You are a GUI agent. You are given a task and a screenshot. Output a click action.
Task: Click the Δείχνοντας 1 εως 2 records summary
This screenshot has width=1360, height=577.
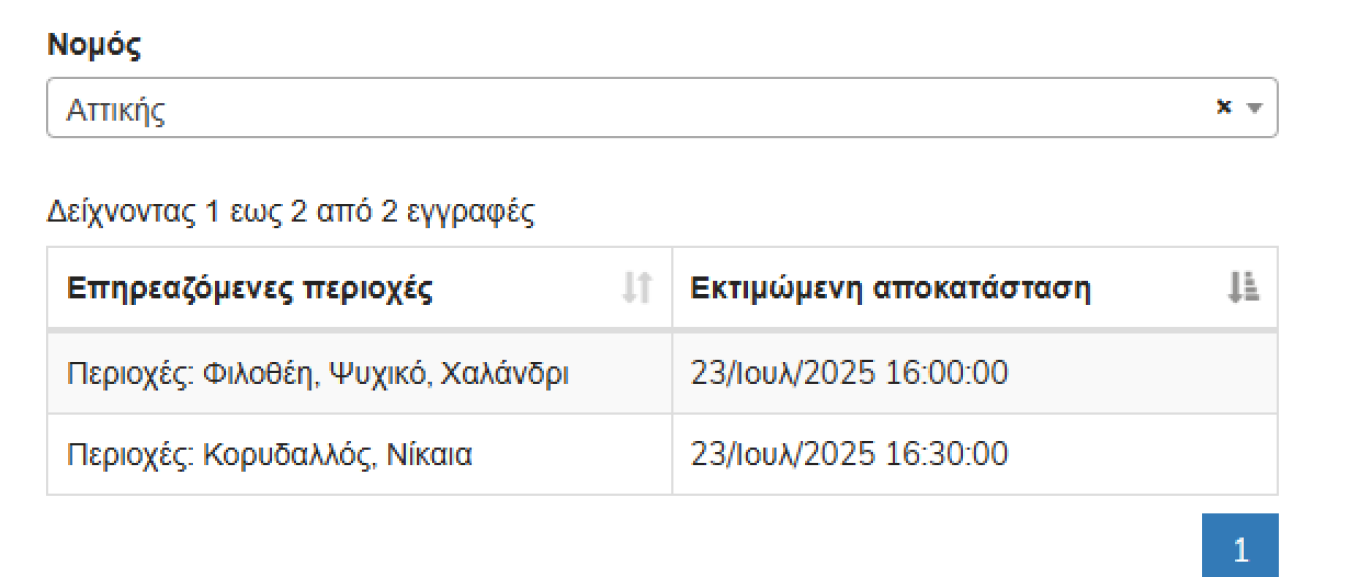tap(290, 212)
